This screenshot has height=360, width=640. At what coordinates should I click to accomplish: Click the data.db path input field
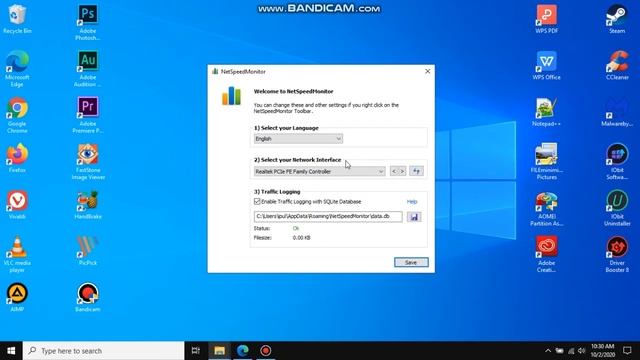328,216
